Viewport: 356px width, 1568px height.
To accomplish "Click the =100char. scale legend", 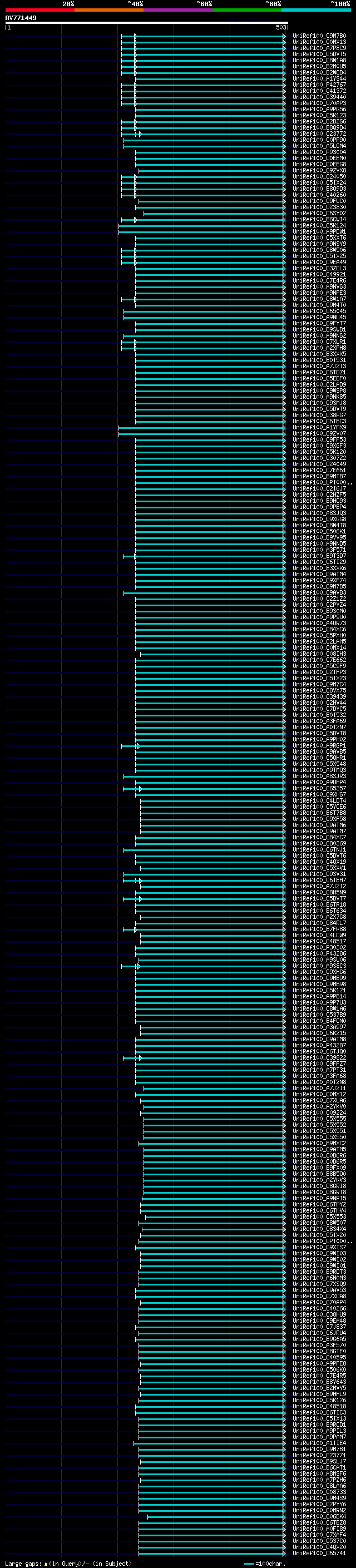I will point(265,1563).
